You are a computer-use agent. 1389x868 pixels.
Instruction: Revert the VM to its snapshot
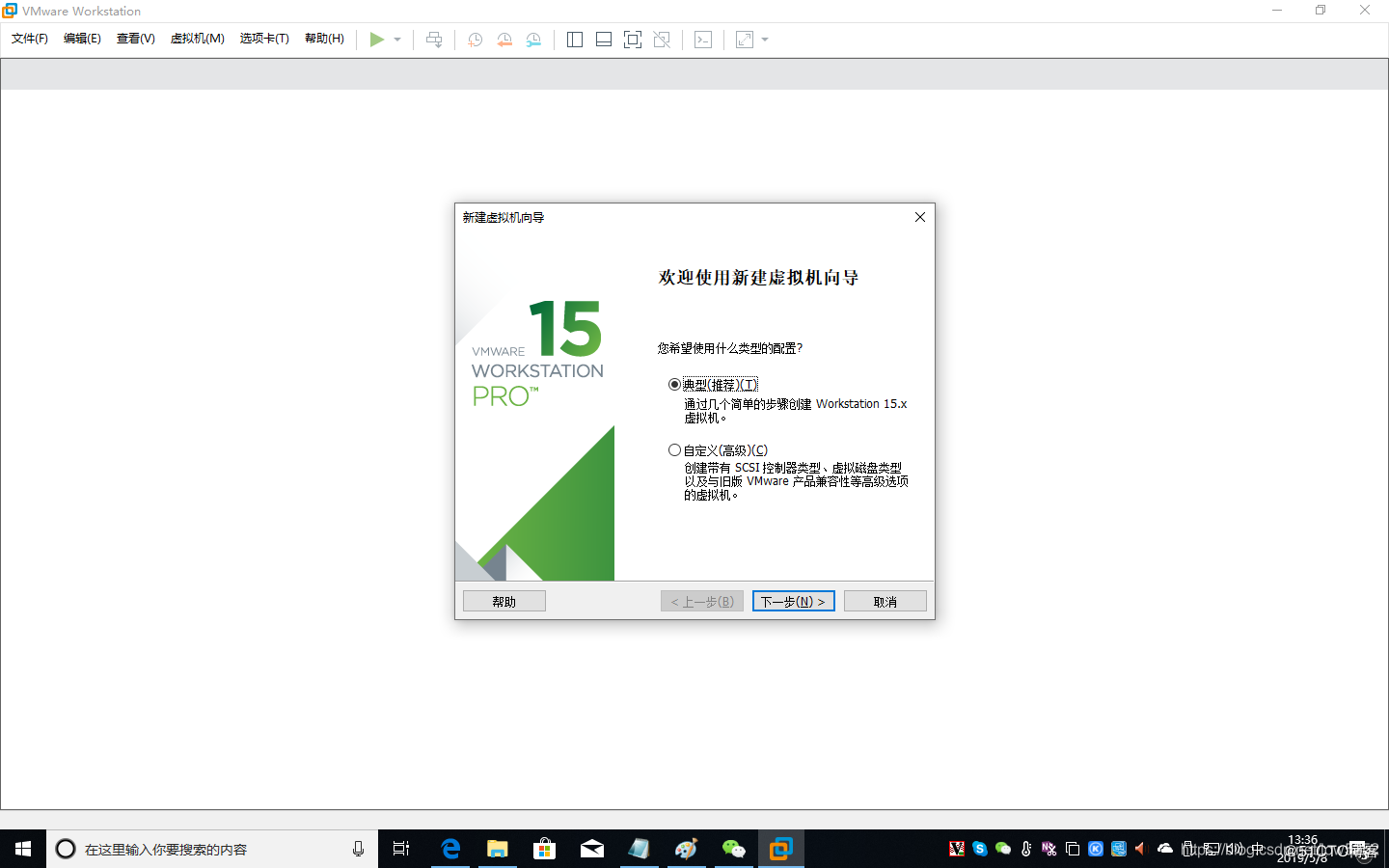[504, 40]
